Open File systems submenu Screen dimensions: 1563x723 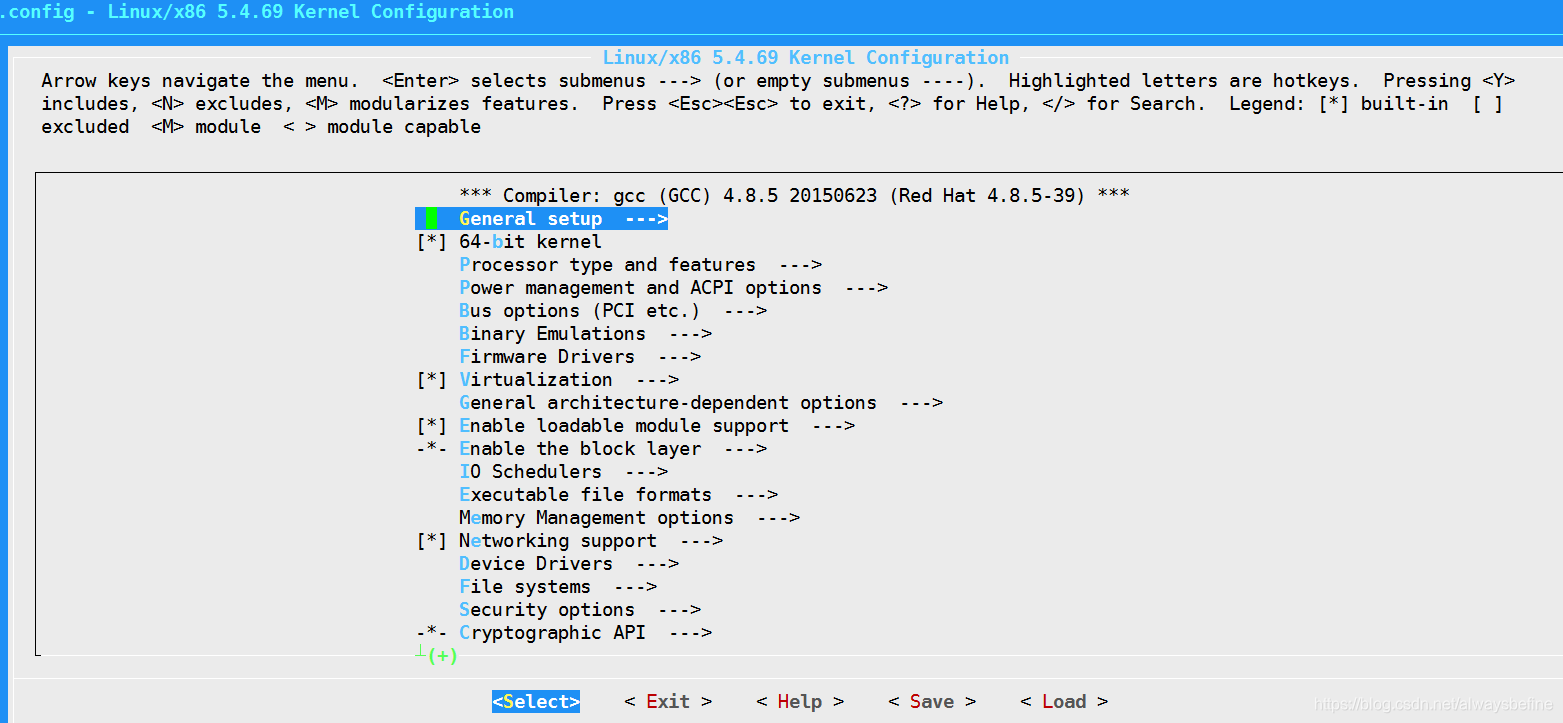click(x=558, y=587)
